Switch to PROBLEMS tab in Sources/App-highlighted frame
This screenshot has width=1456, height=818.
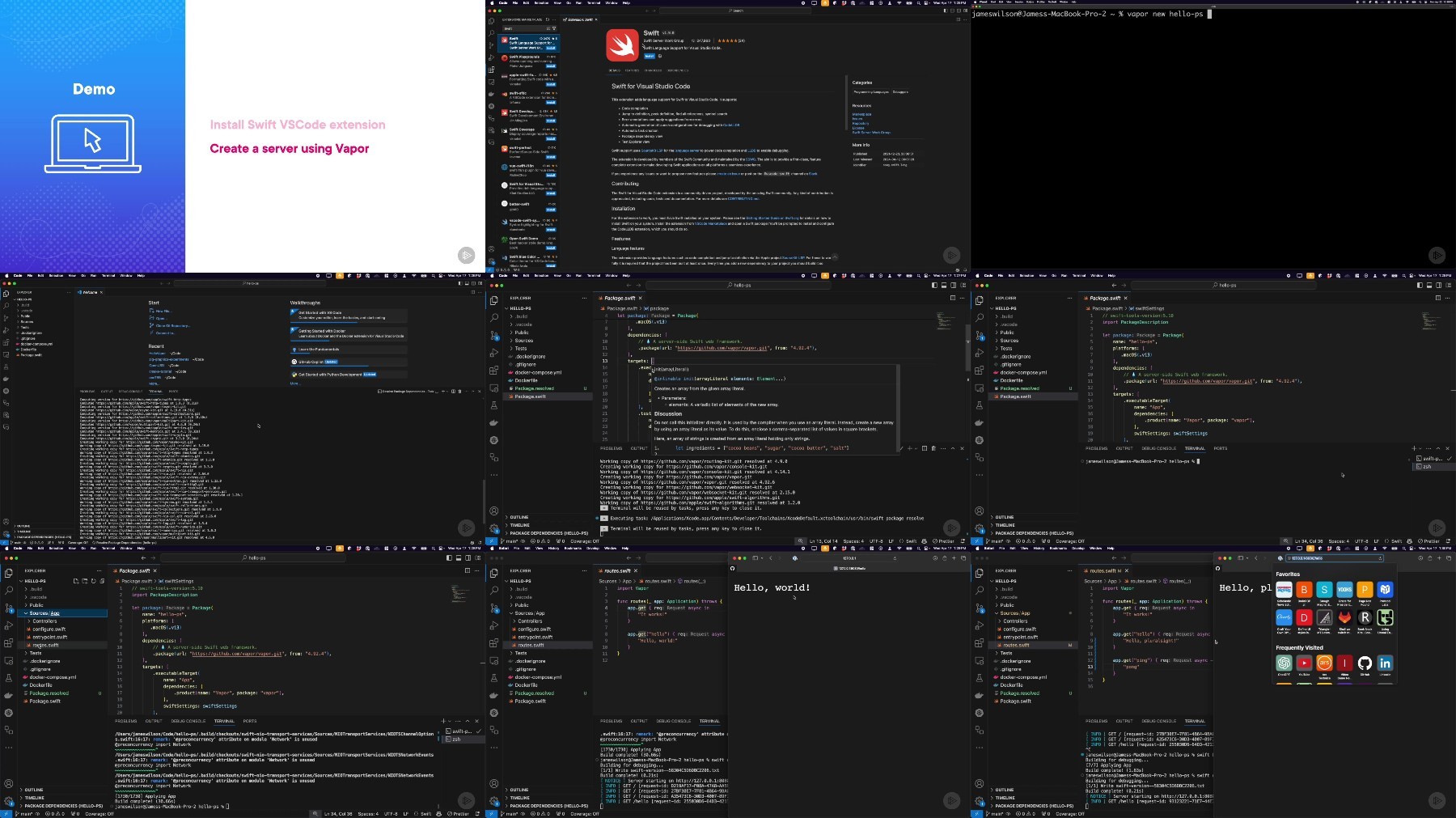125,721
